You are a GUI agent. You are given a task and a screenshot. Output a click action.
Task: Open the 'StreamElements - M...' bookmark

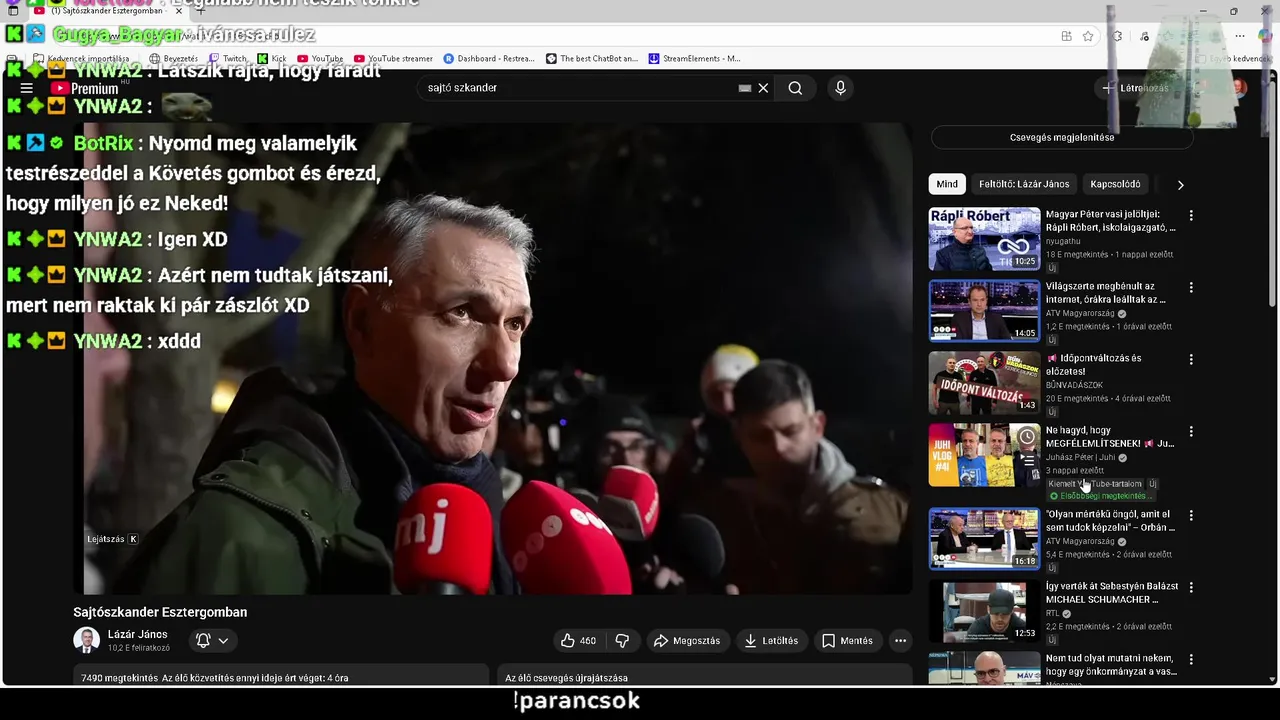coord(695,59)
